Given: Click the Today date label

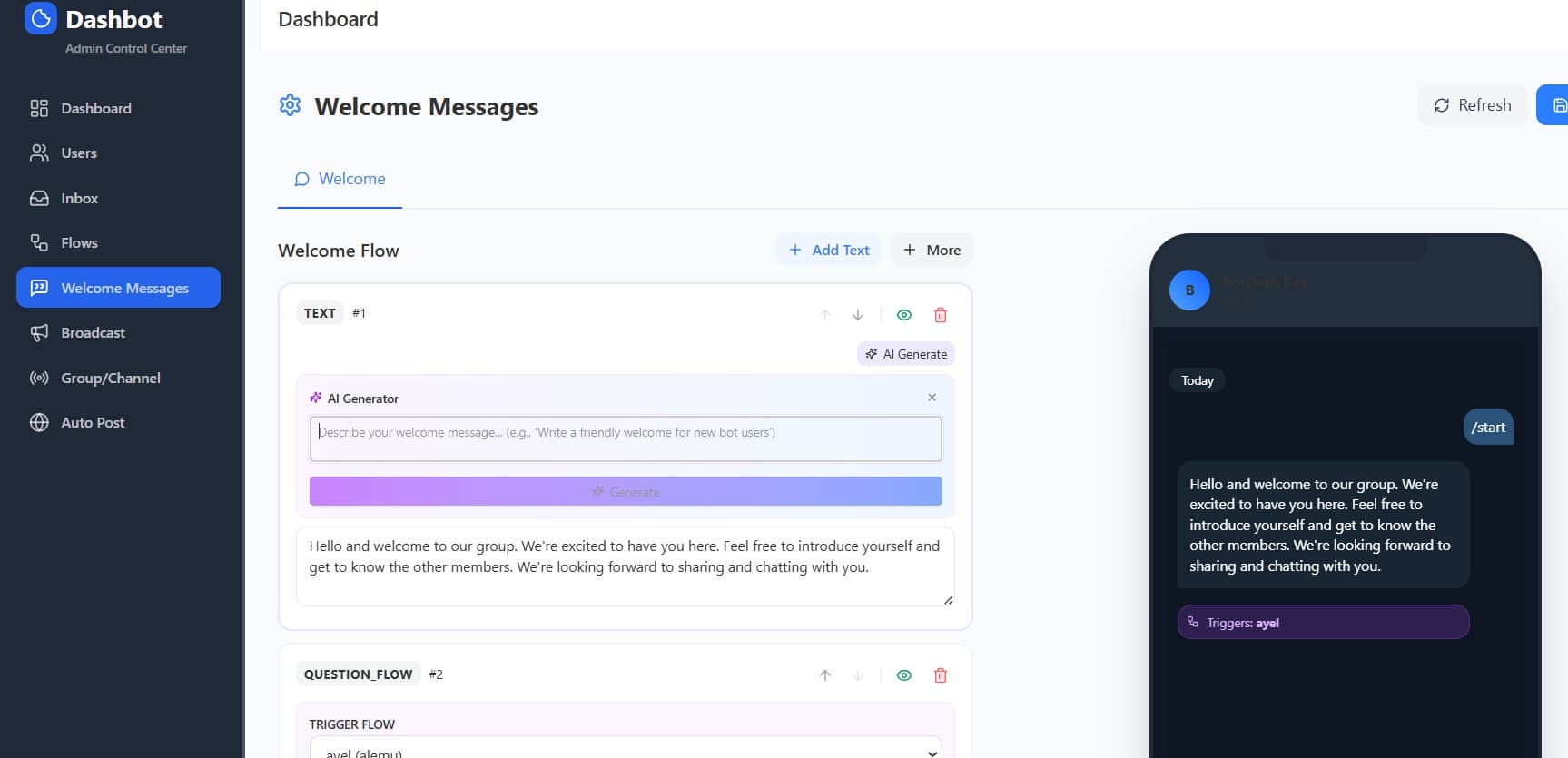Looking at the screenshot, I should tap(1198, 380).
